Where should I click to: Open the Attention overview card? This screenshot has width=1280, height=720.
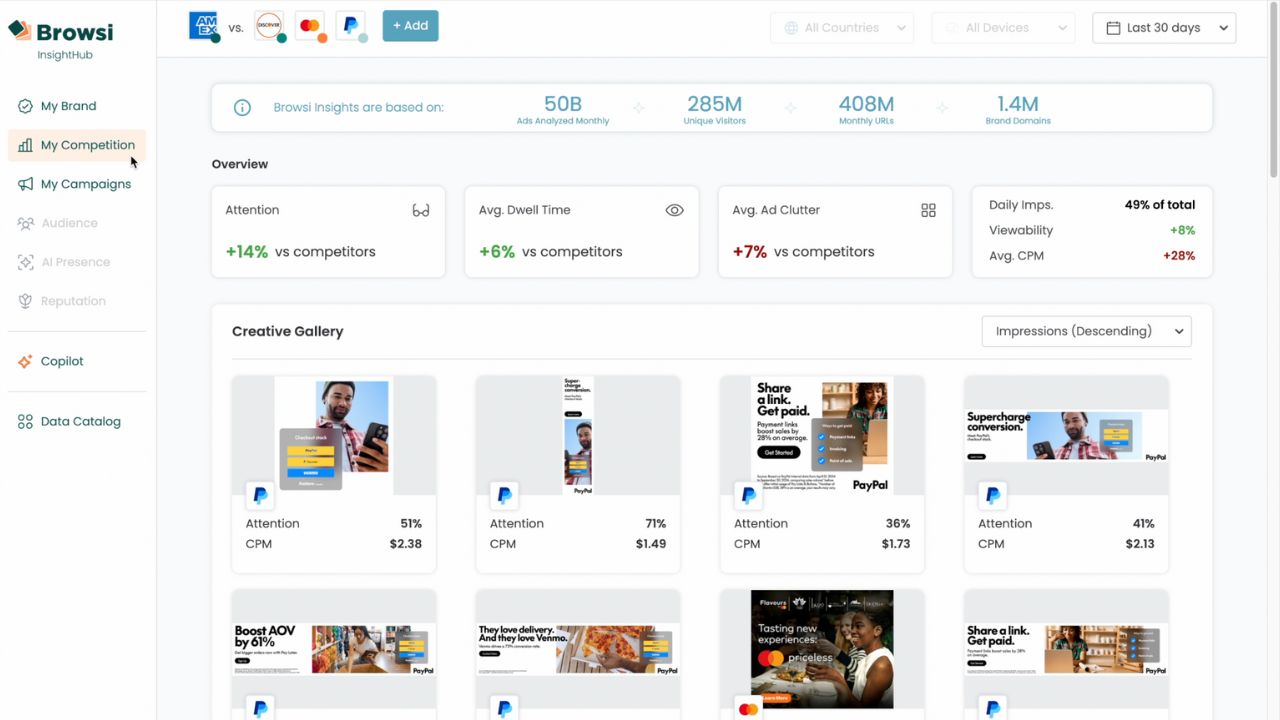coord(328,231)
